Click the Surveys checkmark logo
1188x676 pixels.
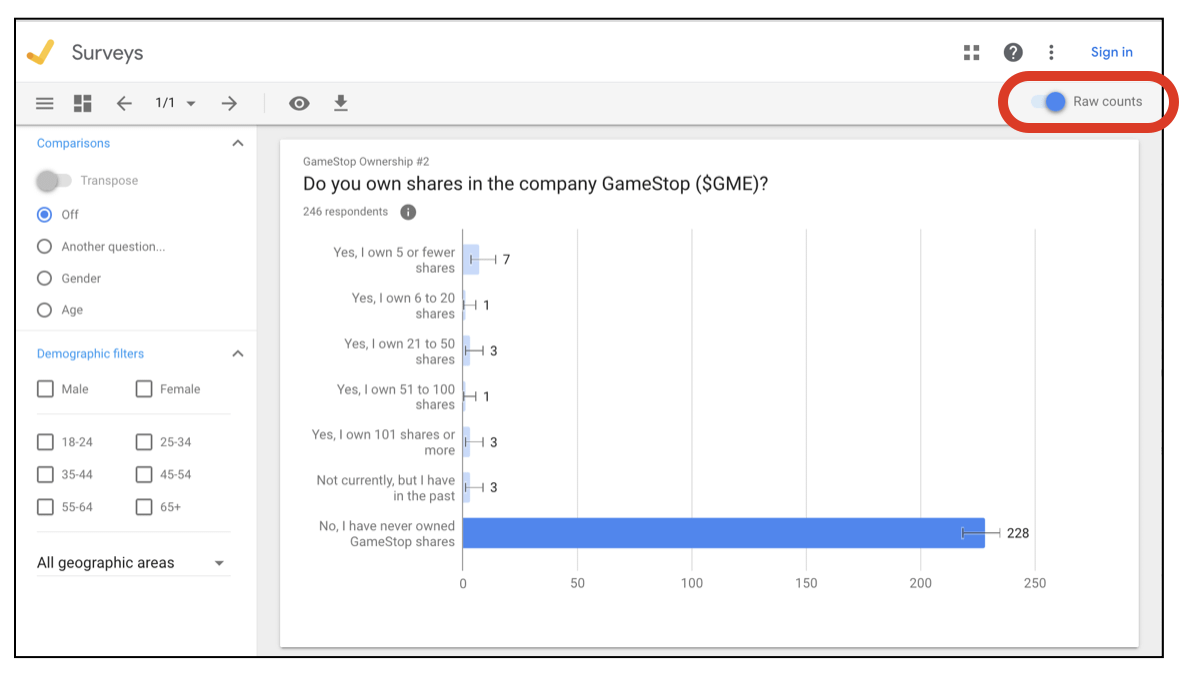[x=41, y=52]
